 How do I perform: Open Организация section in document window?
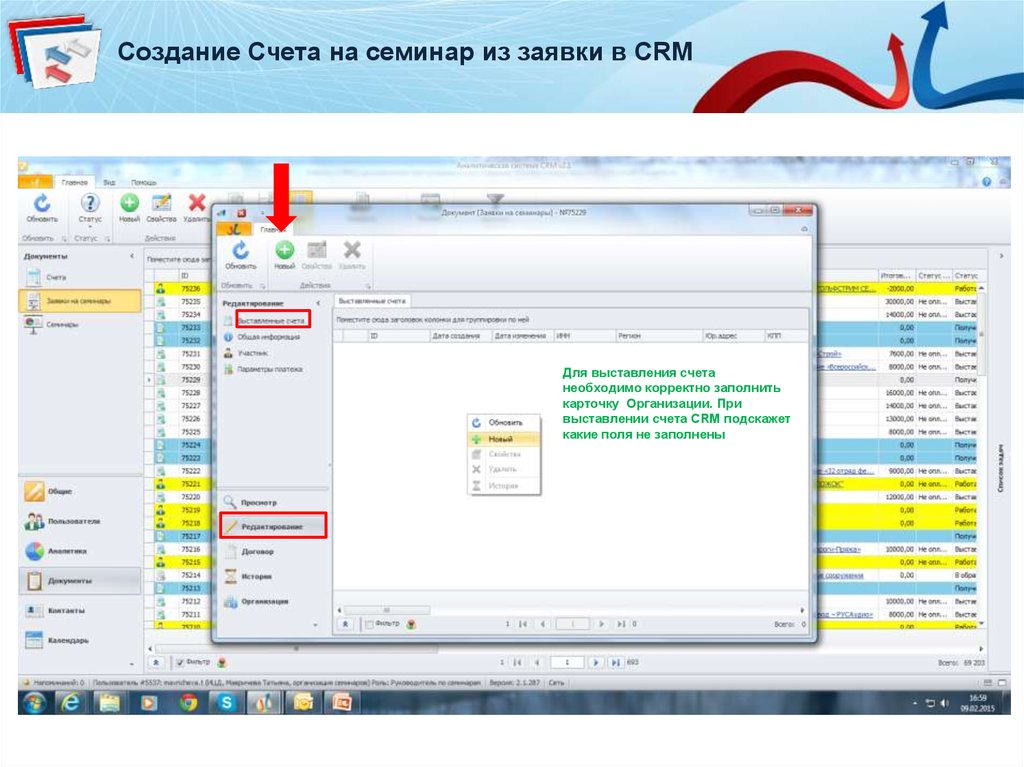point(264,602)
